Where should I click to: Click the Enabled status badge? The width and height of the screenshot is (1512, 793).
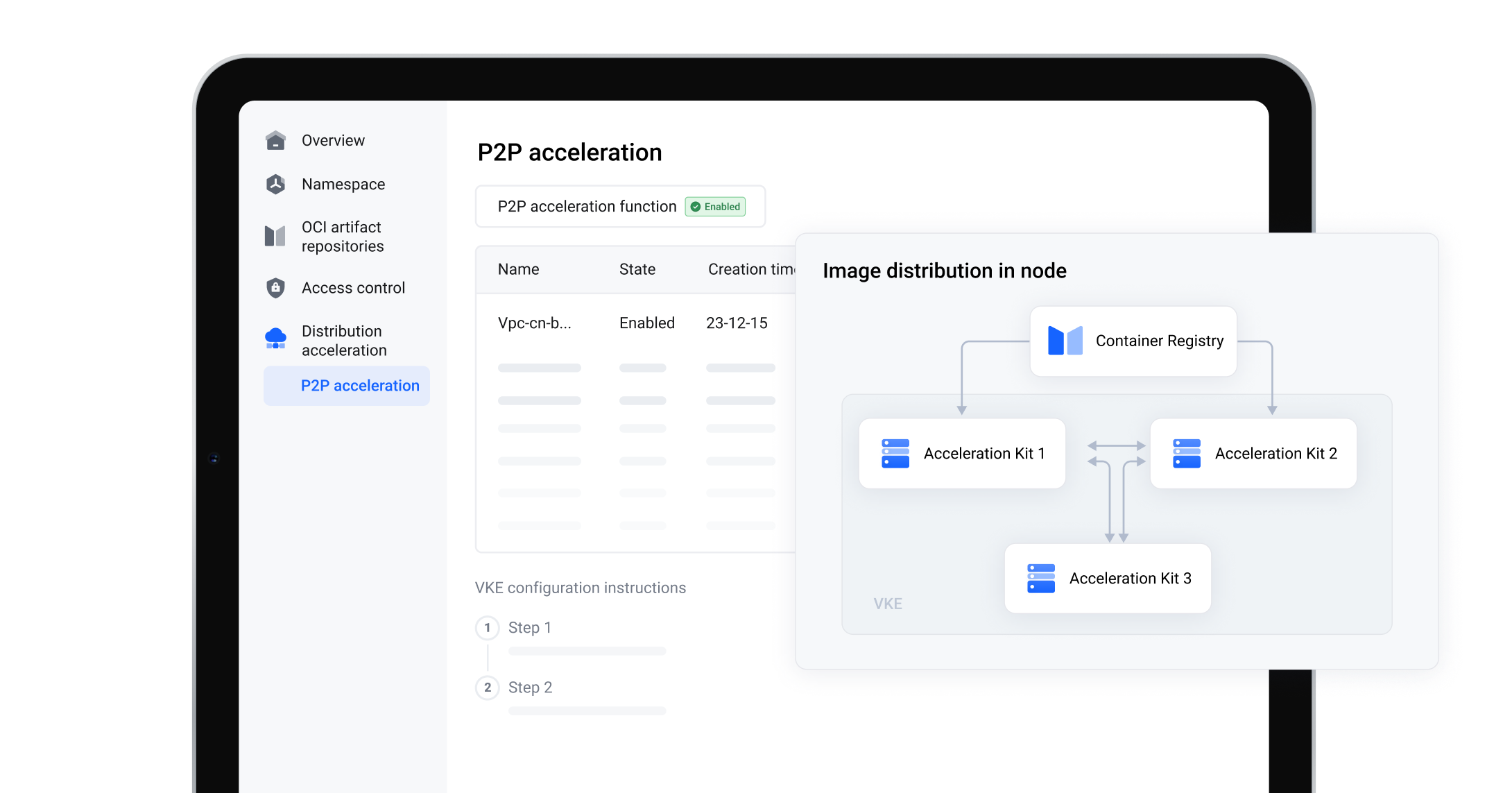pyautogui.click(x=715, y=207)
